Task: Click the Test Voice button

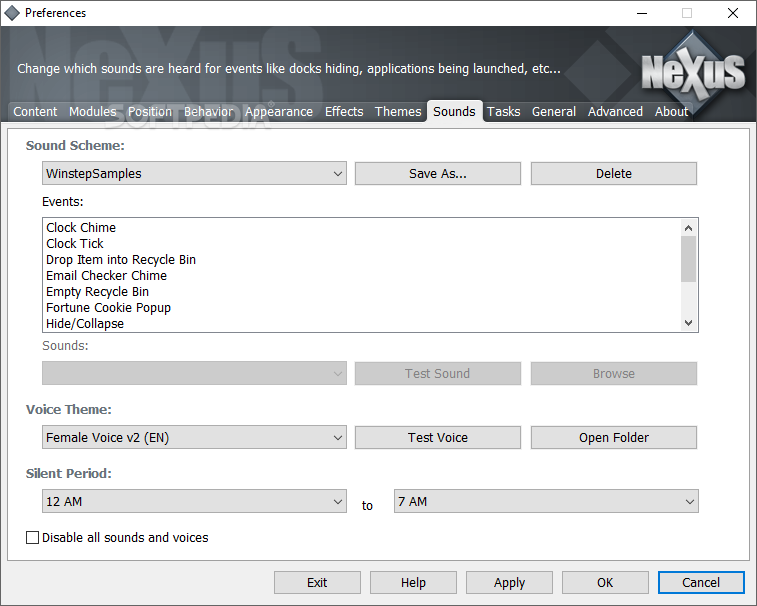Action: click(437, 437)
